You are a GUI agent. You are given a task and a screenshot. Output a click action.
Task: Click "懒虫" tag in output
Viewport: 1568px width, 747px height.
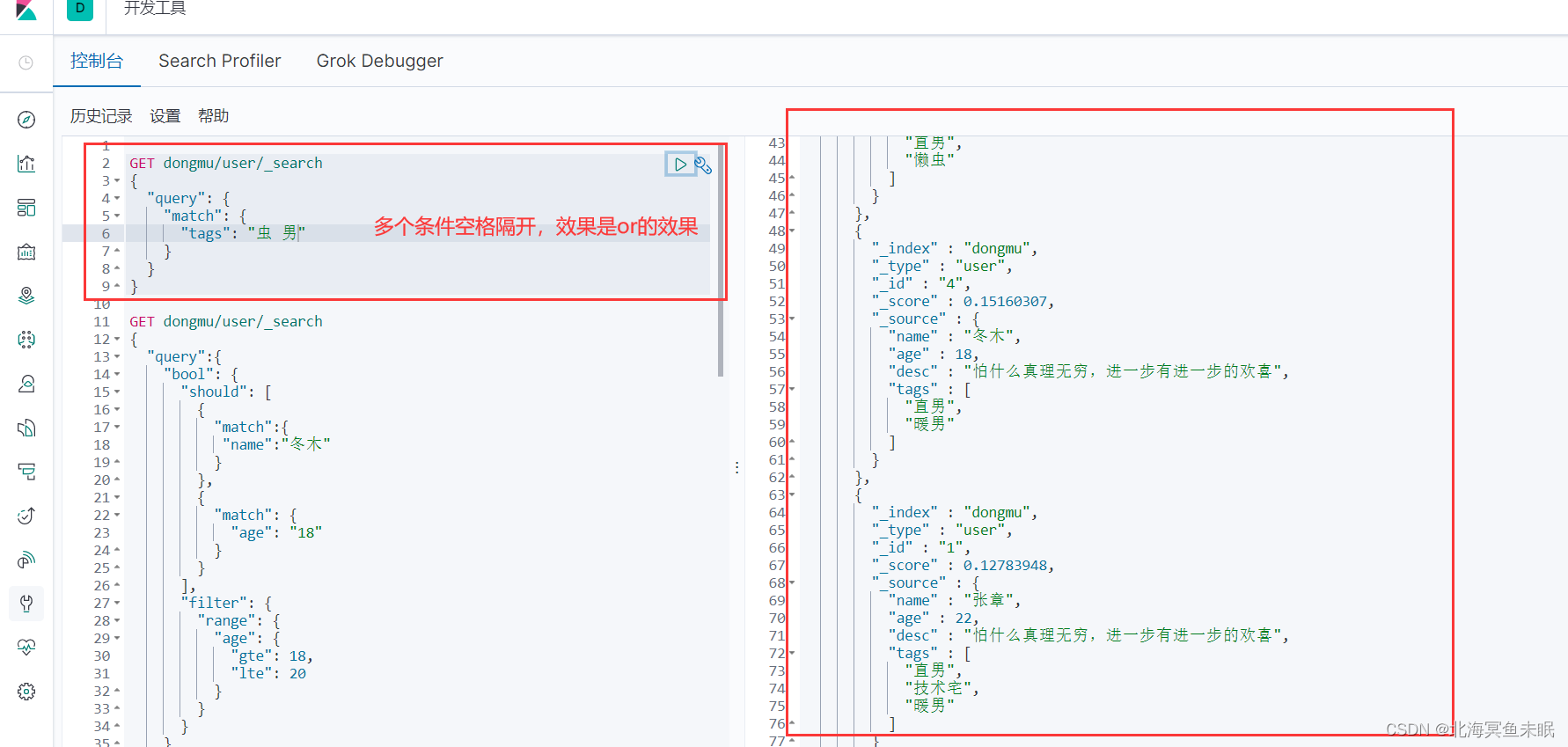pyautogui.click(x=930, y=160)
